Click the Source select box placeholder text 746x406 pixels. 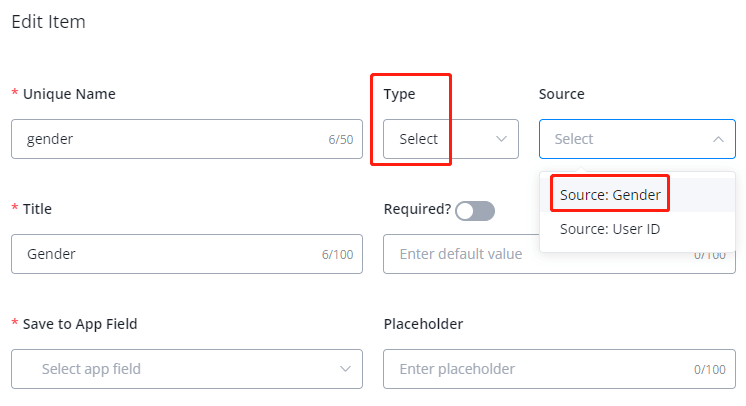[x=574, y=139]
